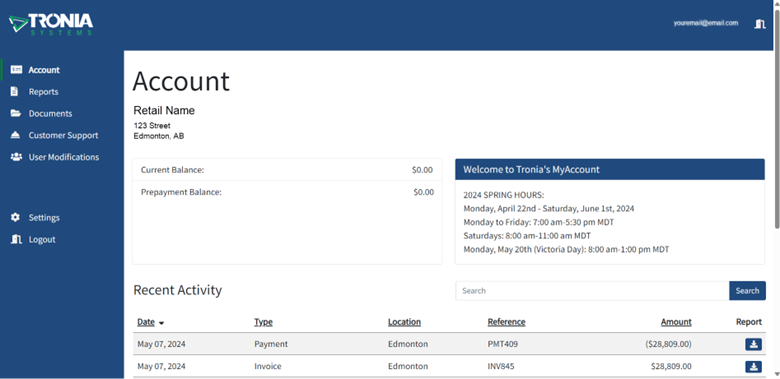Click the Victoria Day hours line

tap(566, 249)
